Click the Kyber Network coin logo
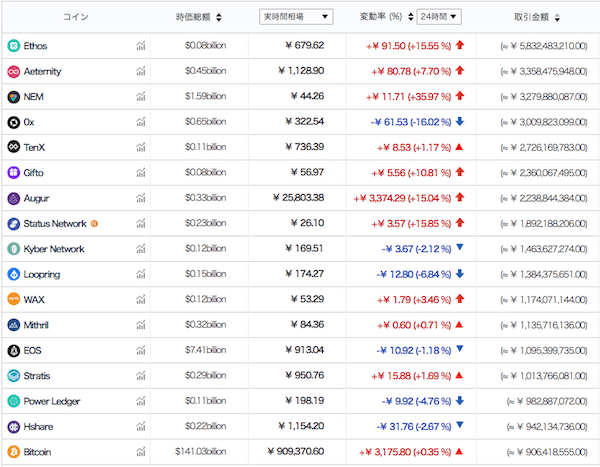600x467 pixels. point(13,249)
